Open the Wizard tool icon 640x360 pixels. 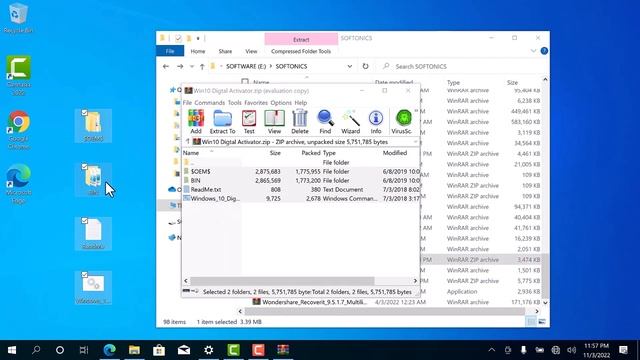pos(351,122)
